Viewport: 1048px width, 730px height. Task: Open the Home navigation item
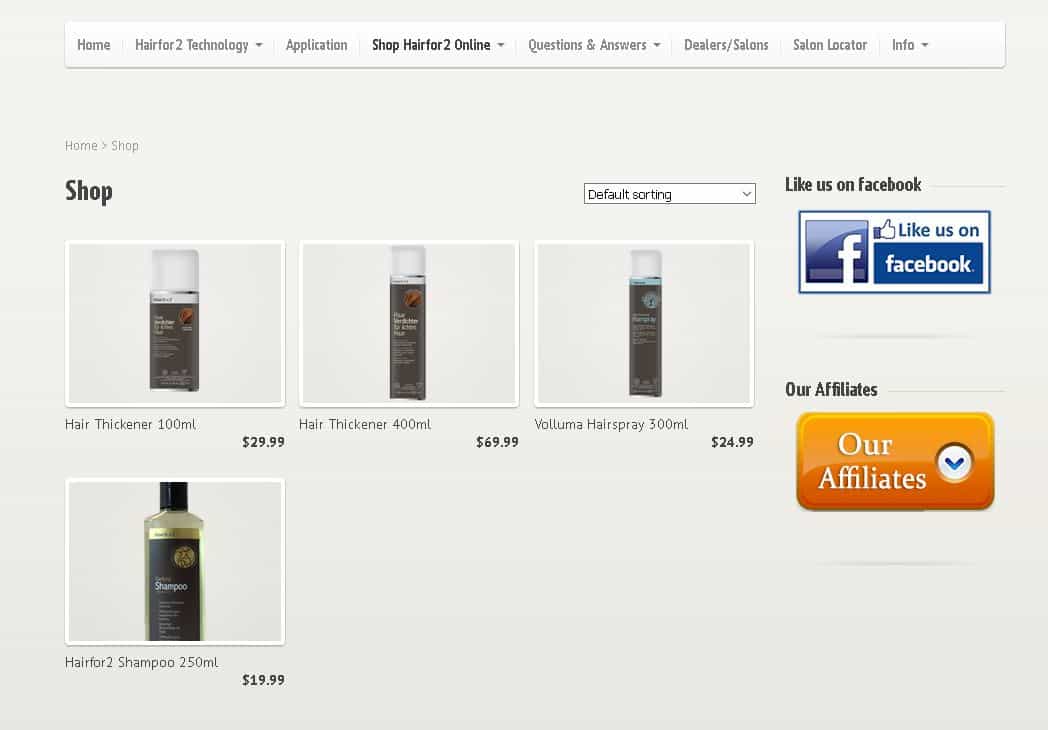[x=94, y=45]
